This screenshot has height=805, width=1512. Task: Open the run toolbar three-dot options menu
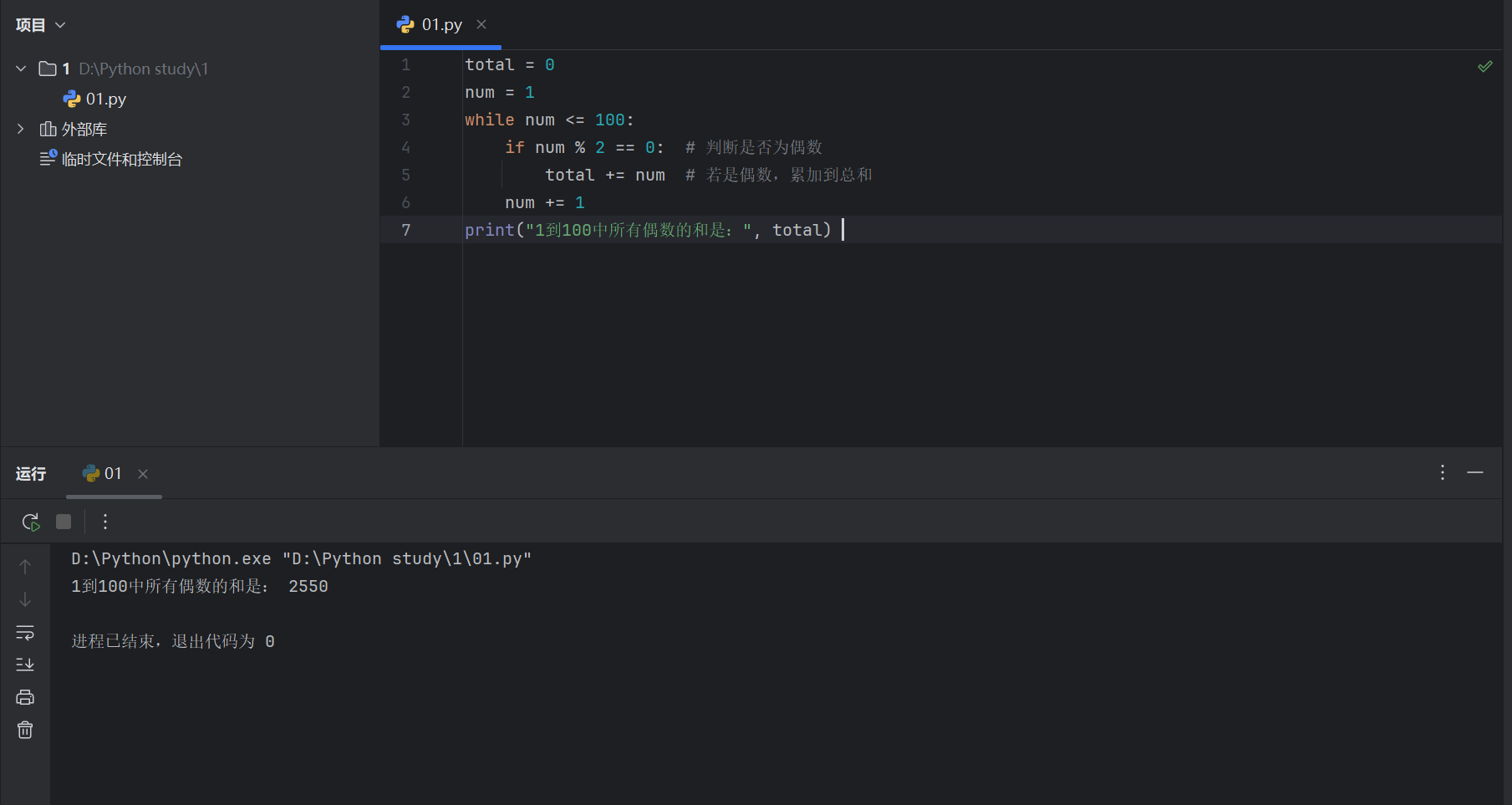104,522
